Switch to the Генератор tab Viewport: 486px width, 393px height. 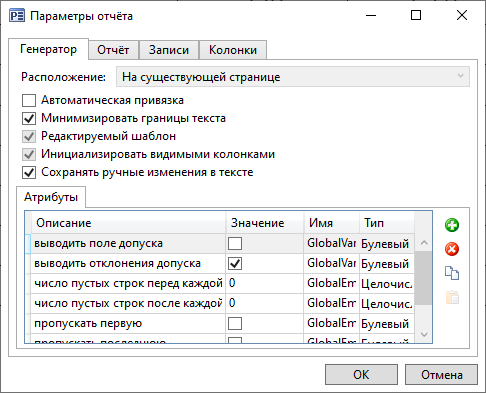tap(48, 49)
